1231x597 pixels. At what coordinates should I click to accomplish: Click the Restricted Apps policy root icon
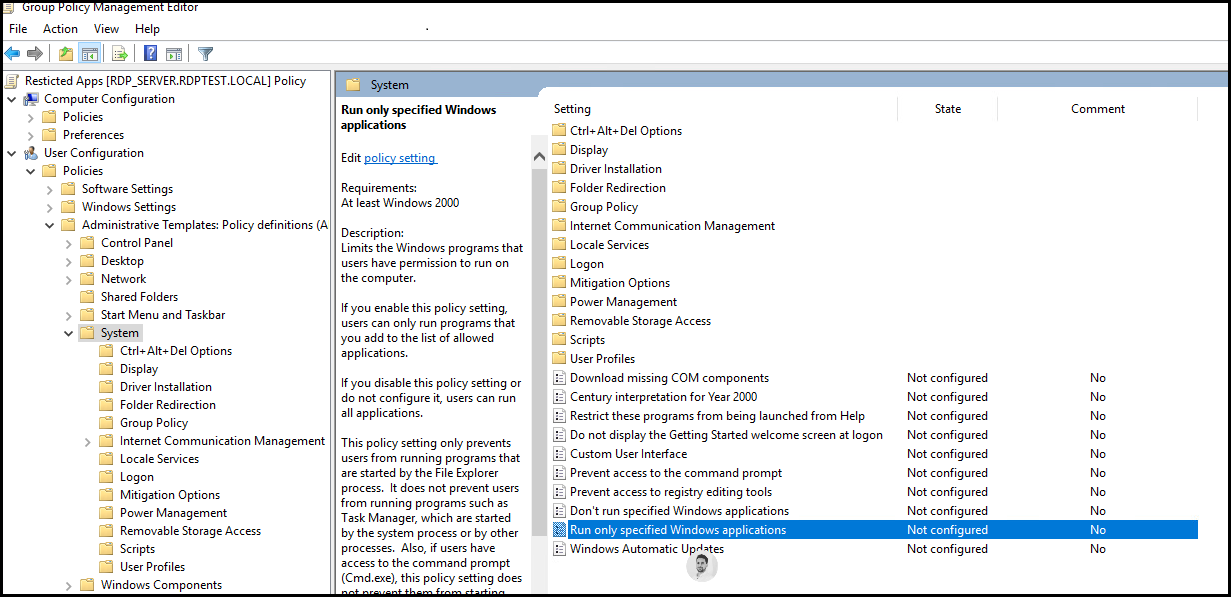pos(12,81)
